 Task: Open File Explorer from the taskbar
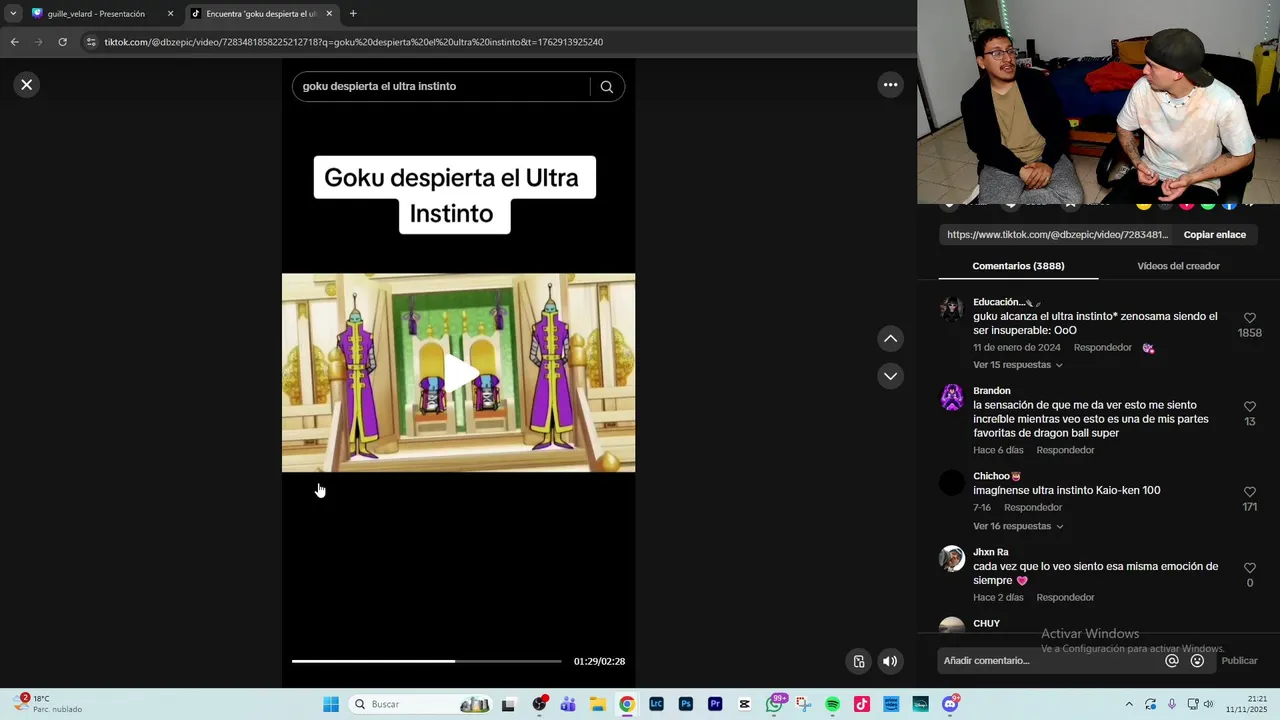click(x=597, y=704)
